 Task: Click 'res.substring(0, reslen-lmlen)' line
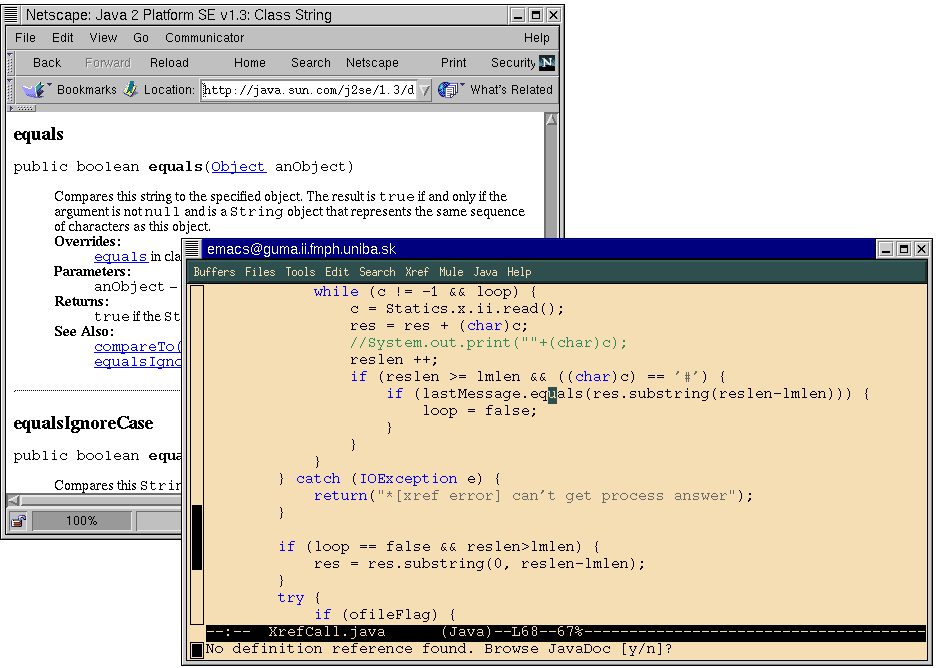tap(479, 563)
